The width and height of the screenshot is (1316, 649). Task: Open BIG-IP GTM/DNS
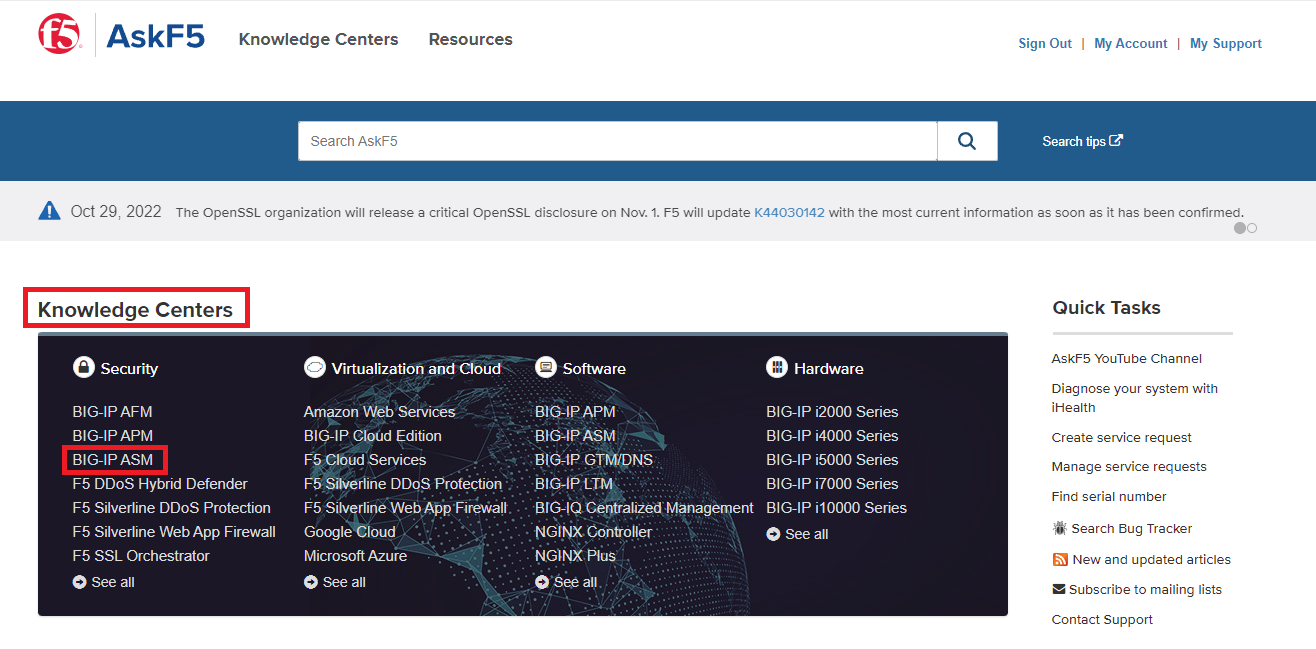(x=594, y=459)
